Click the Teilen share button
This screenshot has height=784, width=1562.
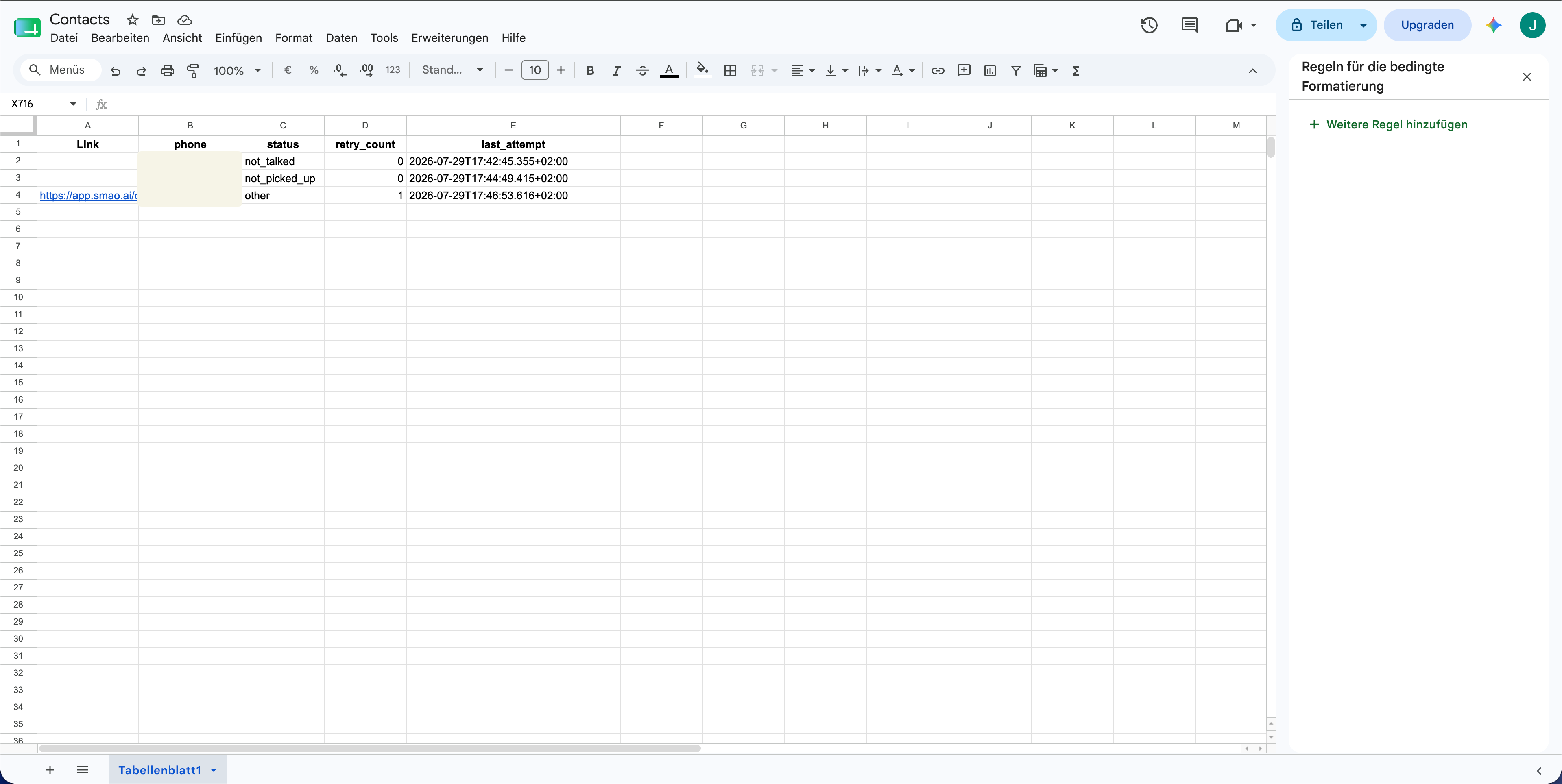coord(1313,25)
